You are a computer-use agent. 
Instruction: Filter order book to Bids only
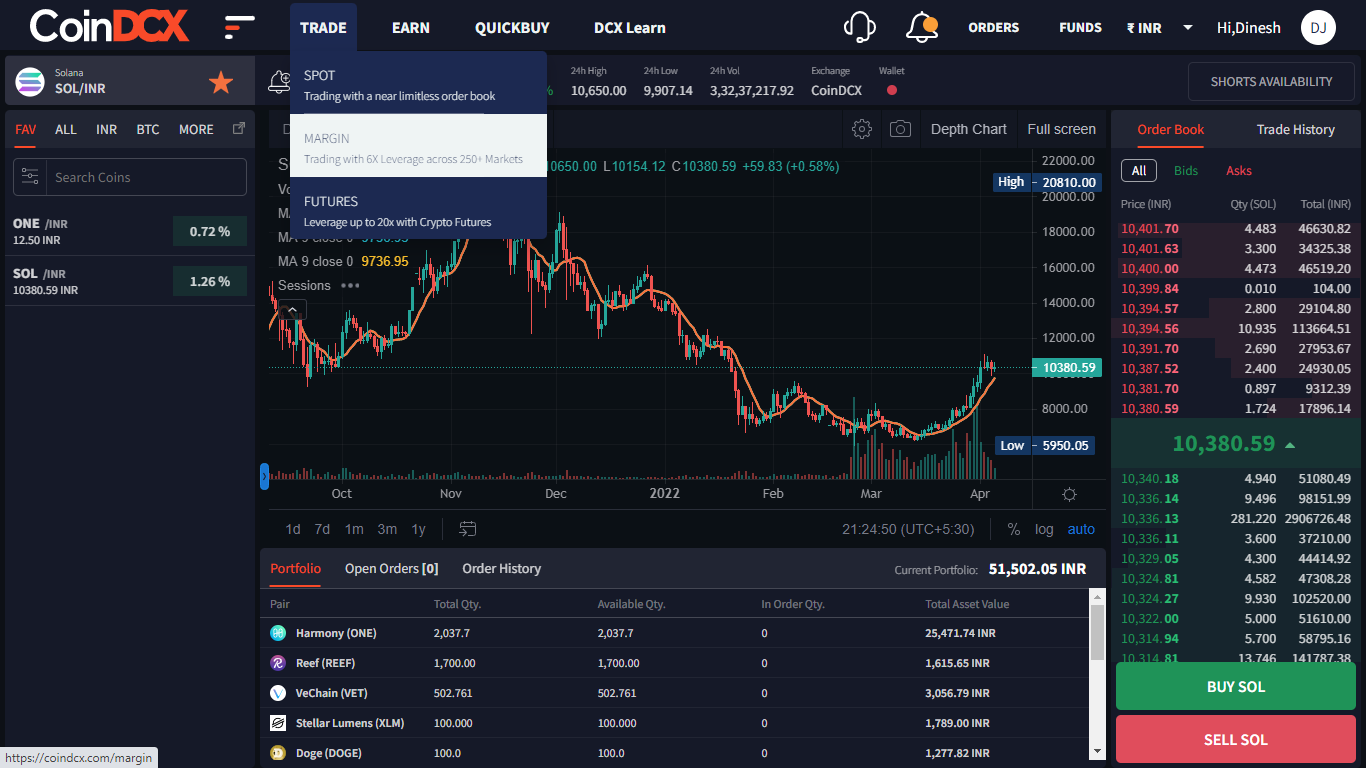pyautogui.click(x=1186, y=170)
